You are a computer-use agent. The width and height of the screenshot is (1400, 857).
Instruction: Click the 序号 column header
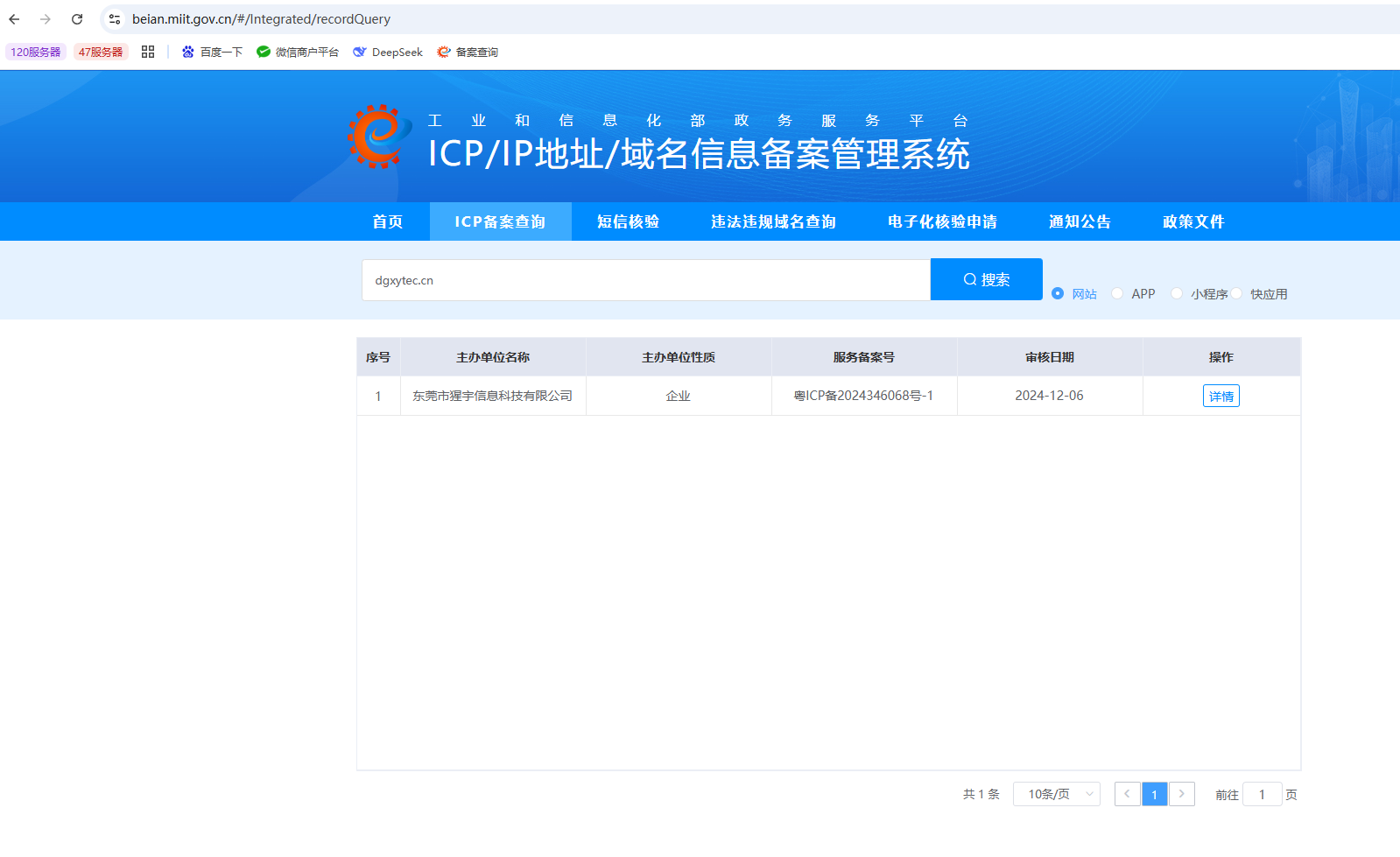pos(378,357)
